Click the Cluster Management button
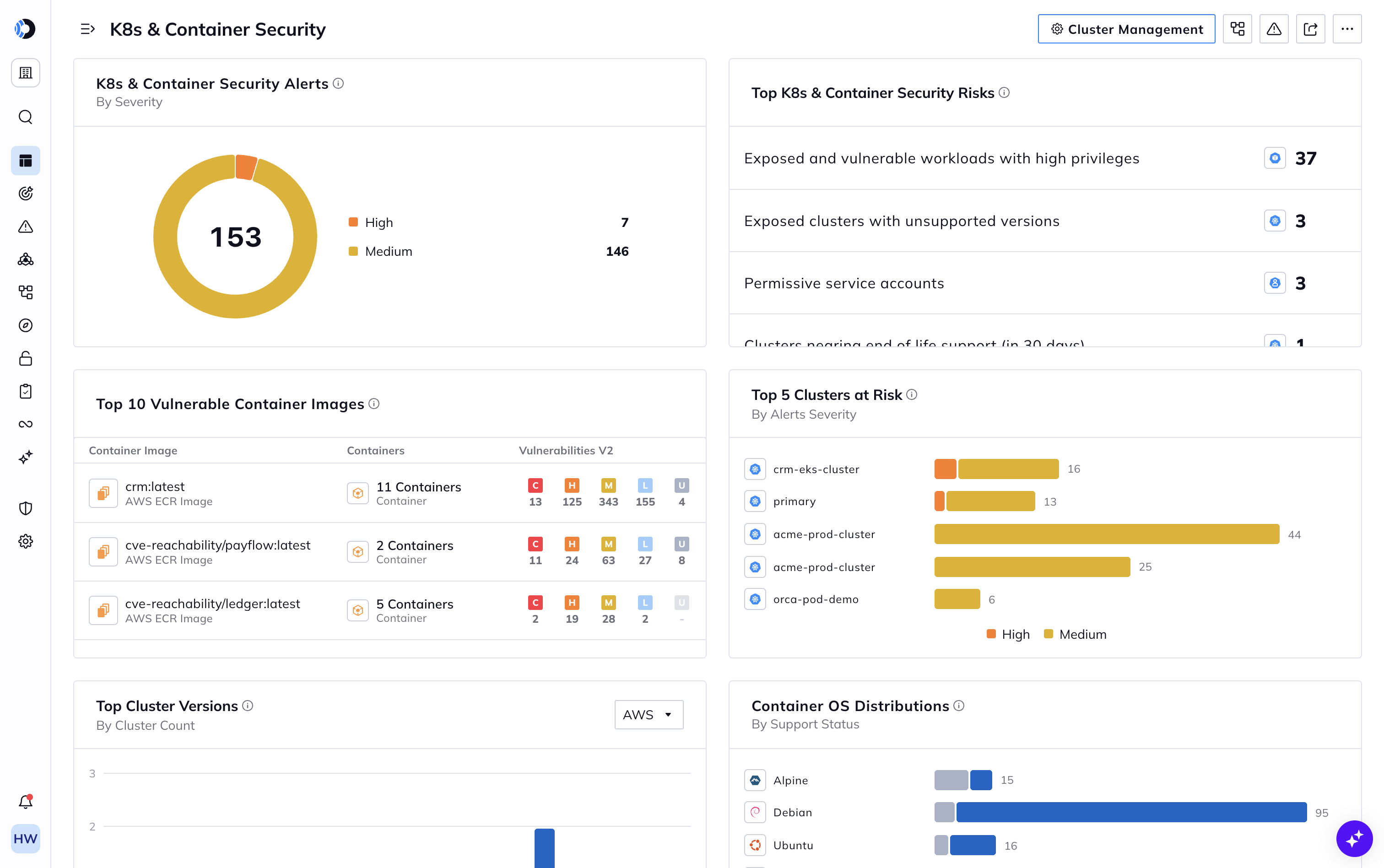 (1126, 29)
